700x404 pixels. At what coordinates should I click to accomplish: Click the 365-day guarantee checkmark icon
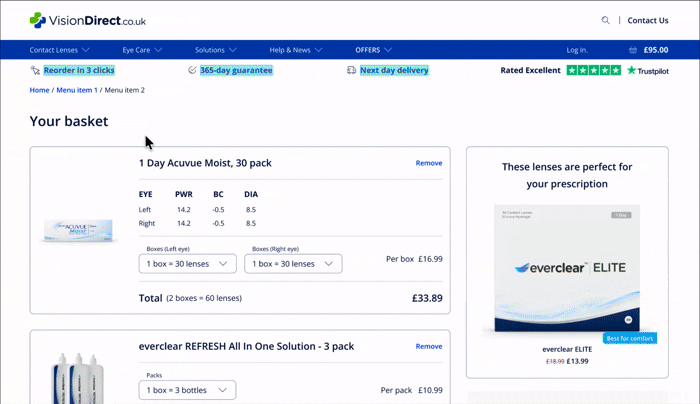click(192, 71)
